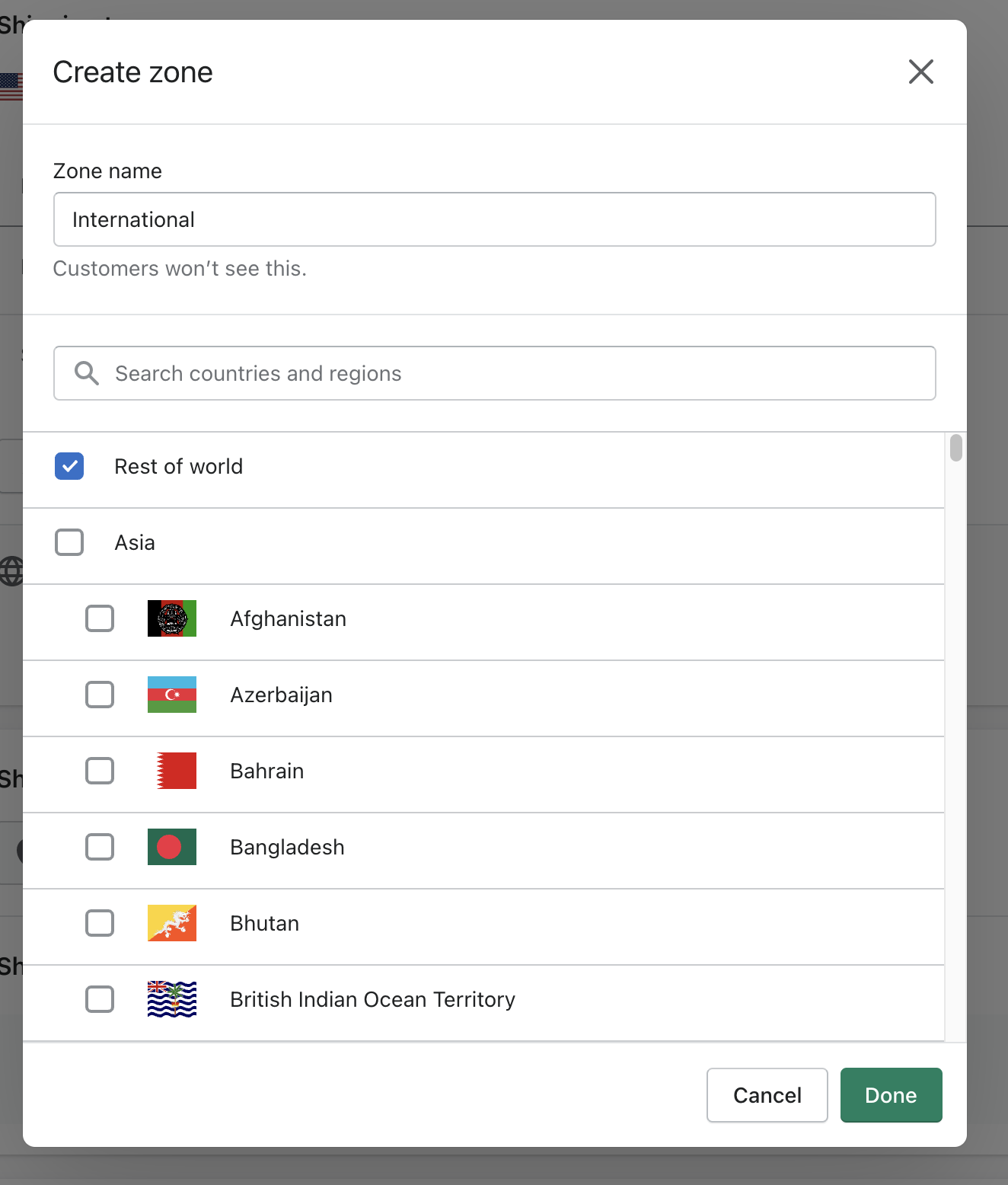Click the Bhutan flag icon
Screen dimensions: 1008x1185
pyautogui.click(x=172, y=923)
